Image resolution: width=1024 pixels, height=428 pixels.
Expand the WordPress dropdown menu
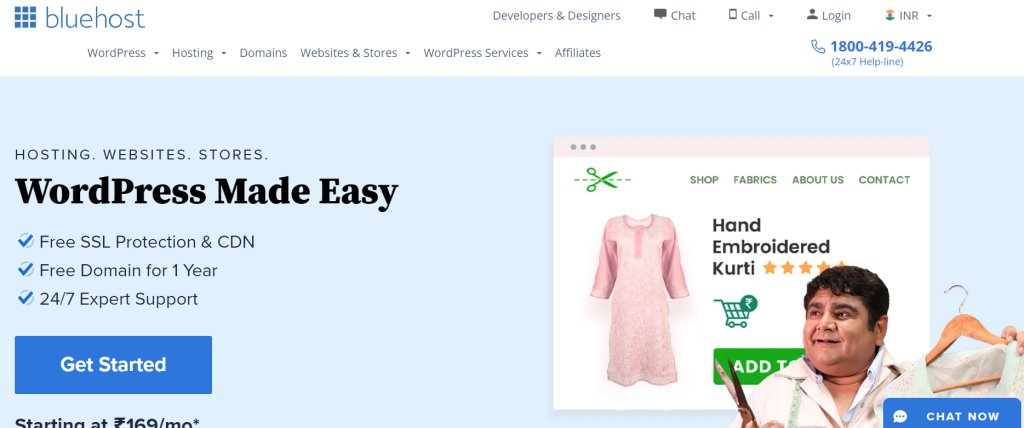tap(123, 53)
